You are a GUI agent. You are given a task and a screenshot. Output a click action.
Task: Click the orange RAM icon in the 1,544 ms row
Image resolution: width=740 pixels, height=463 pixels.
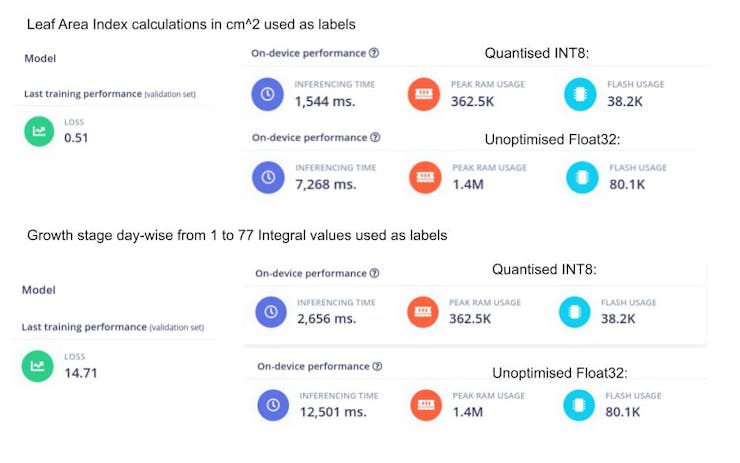(424, 94)
